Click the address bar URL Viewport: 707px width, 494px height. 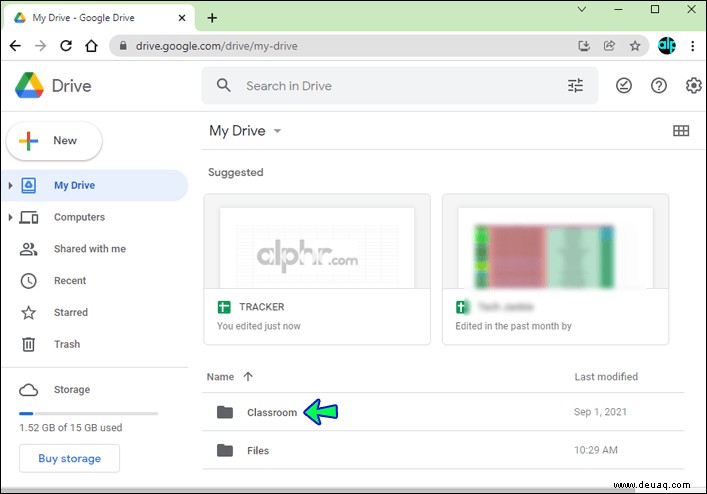tap(216, 46)
